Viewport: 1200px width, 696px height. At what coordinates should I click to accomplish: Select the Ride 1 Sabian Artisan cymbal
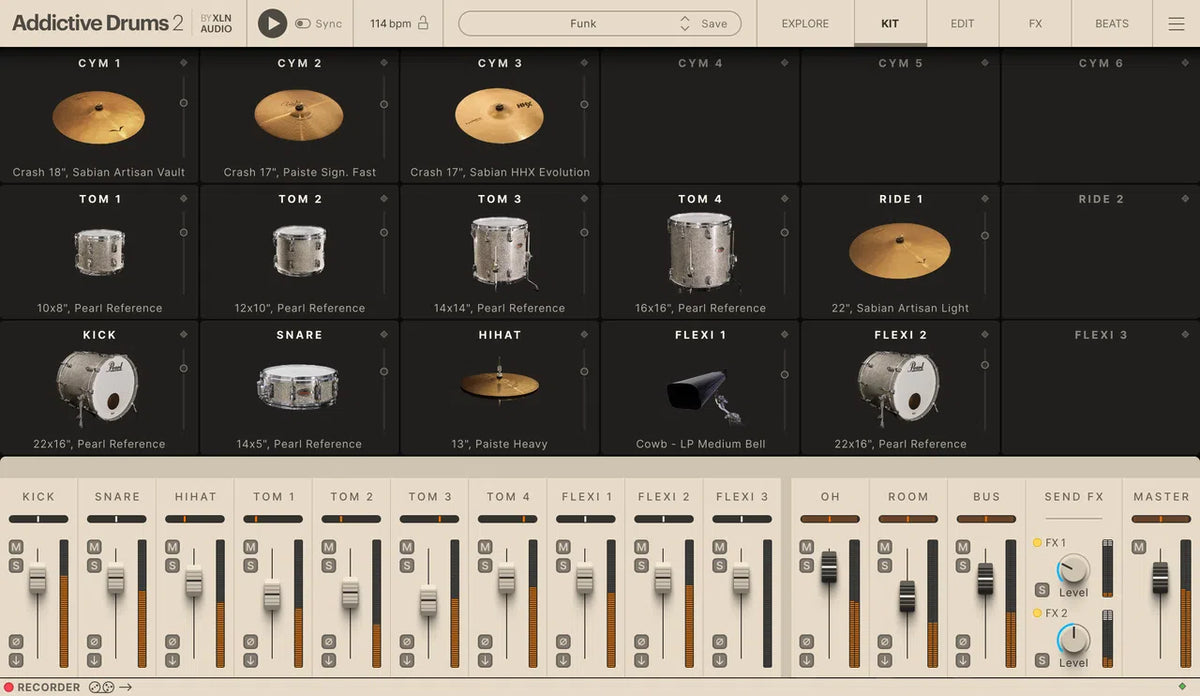pyautogui.click(x=899, y=252)
